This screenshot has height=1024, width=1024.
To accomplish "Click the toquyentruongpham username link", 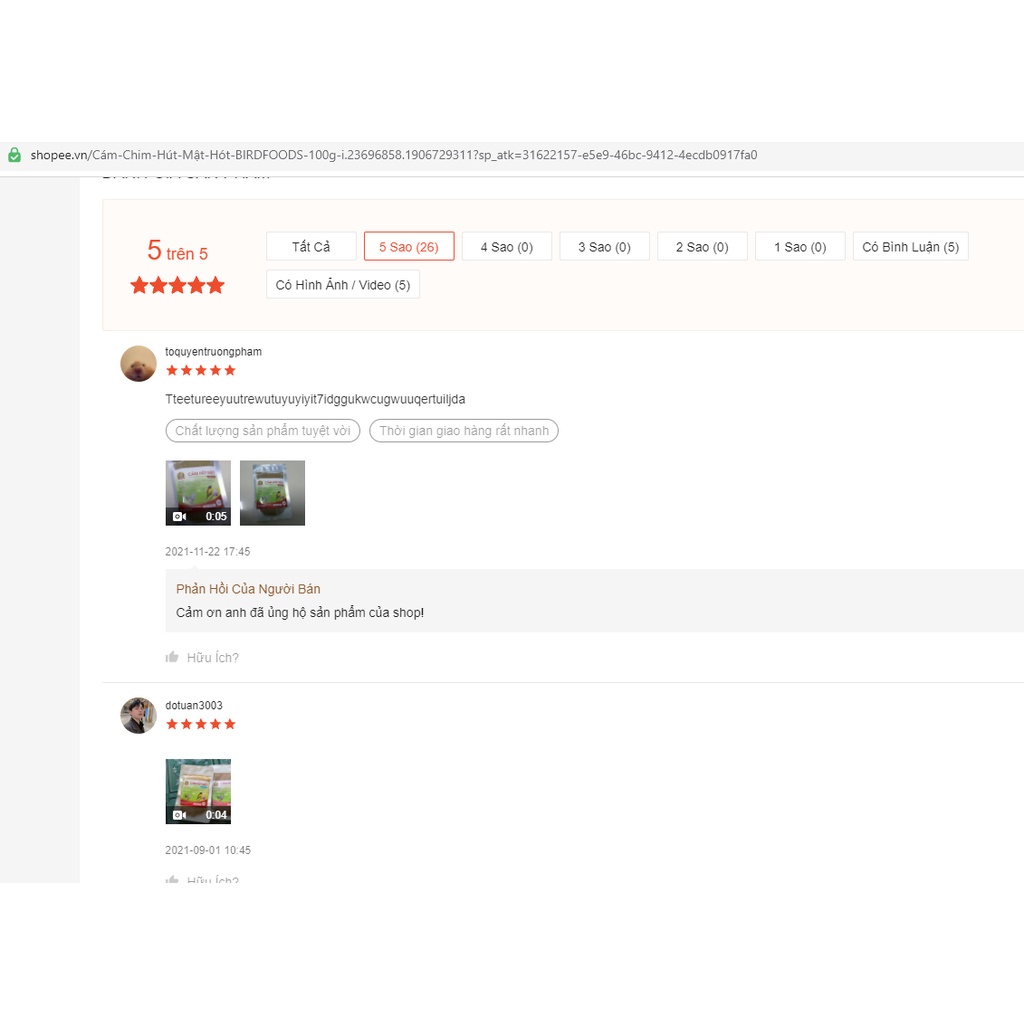I will pos(213,352).
